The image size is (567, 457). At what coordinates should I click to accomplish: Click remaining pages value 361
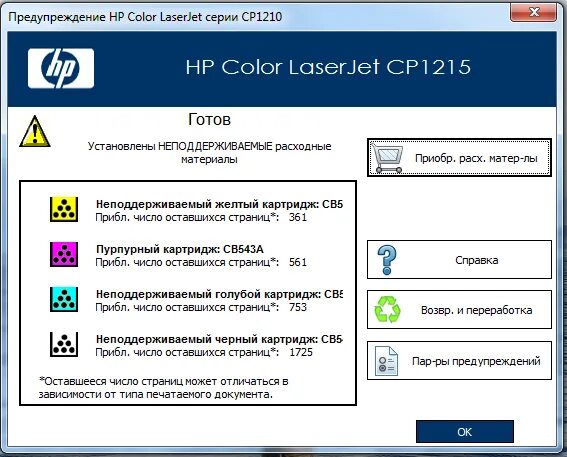point(298,217)
